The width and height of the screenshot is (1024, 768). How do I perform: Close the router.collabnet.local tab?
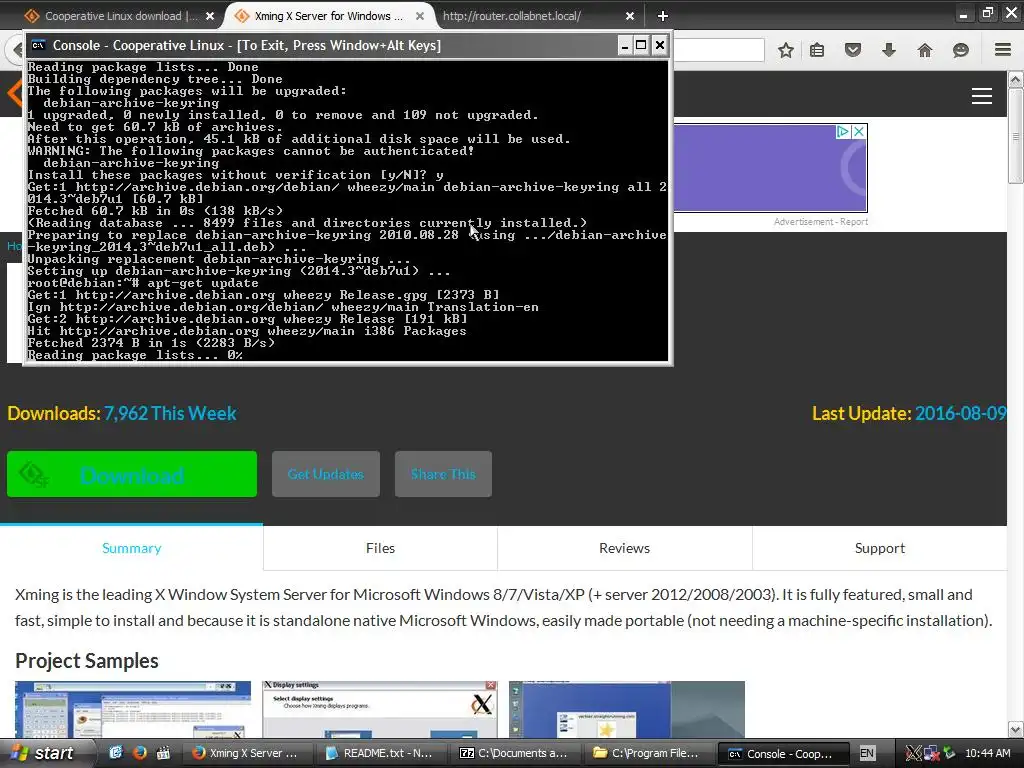pos(630,16)
